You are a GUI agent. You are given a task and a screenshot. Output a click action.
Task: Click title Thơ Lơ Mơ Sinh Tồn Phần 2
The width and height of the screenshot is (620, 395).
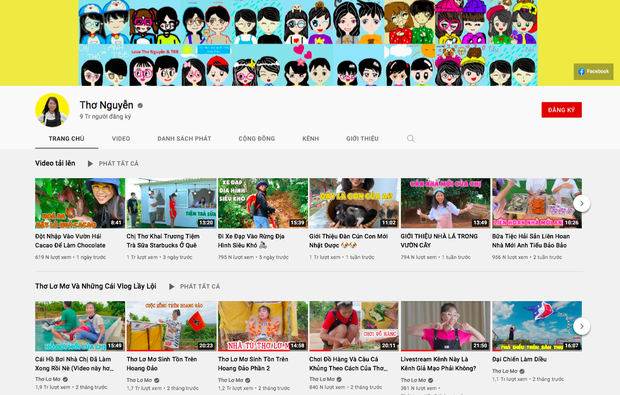(253, 364)
